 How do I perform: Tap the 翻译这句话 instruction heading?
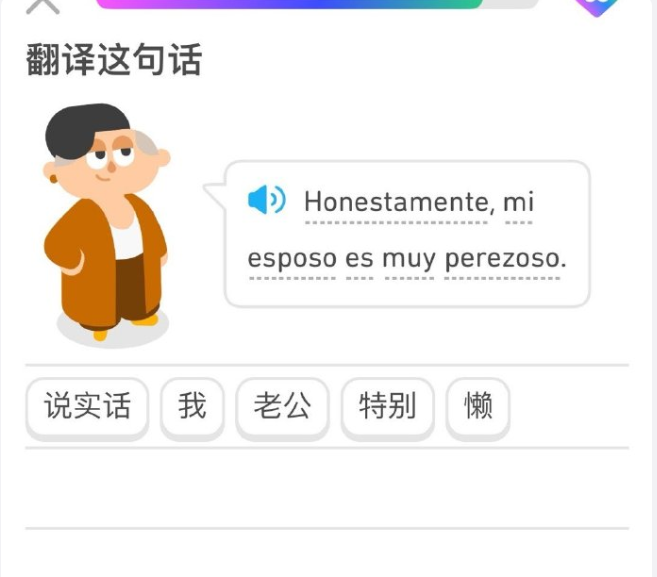[114, 59]
